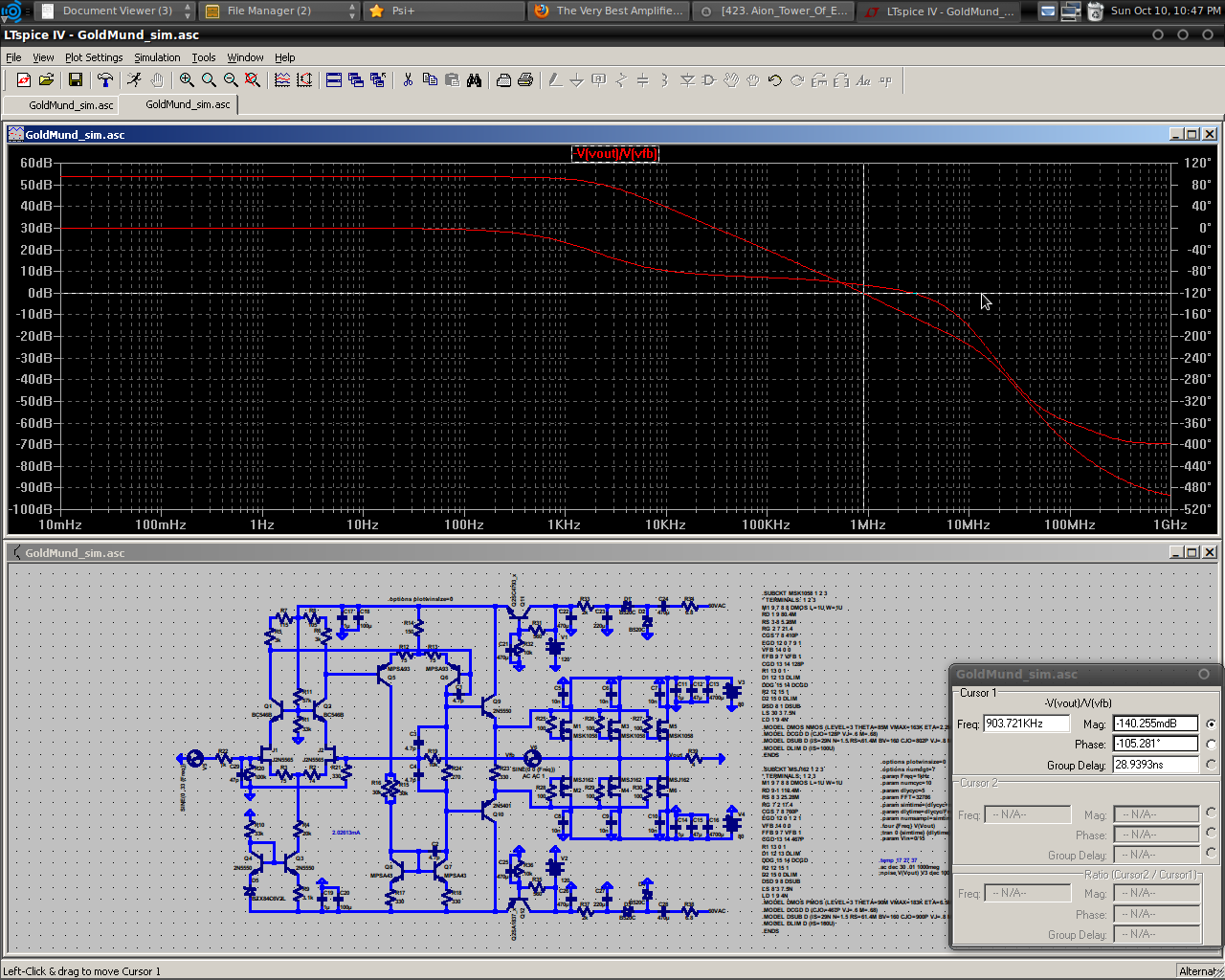Open the Control Panel hammer icon
Screen dimensions: 1225x980
(105, 80)
